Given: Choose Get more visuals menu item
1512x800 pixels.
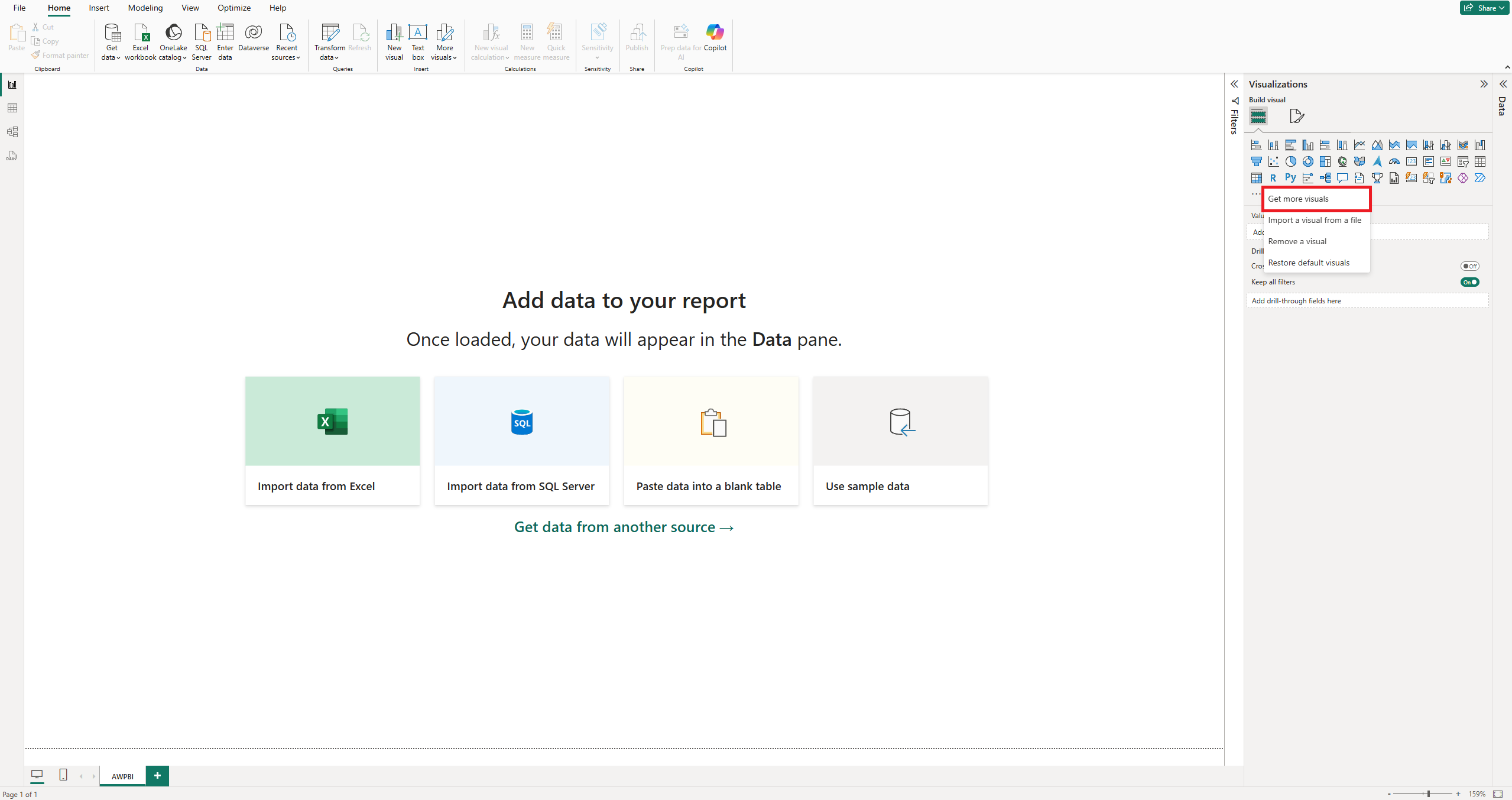Looking at the screenshot, I should 1316,199.
